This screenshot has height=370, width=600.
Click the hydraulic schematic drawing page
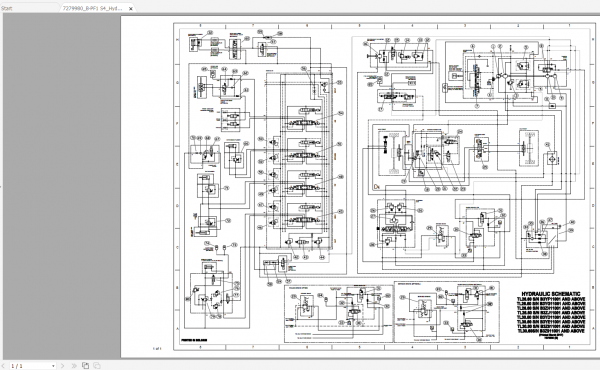tap(360, 186)
